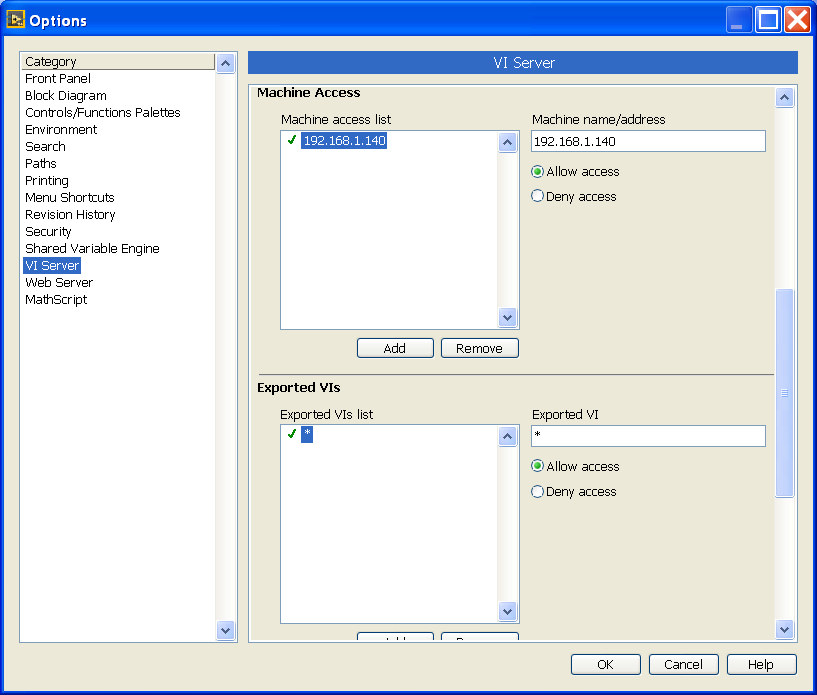Viewport: 817px width, 695px height.
Task: Confirm the options with OK
Action: point(605,664)
